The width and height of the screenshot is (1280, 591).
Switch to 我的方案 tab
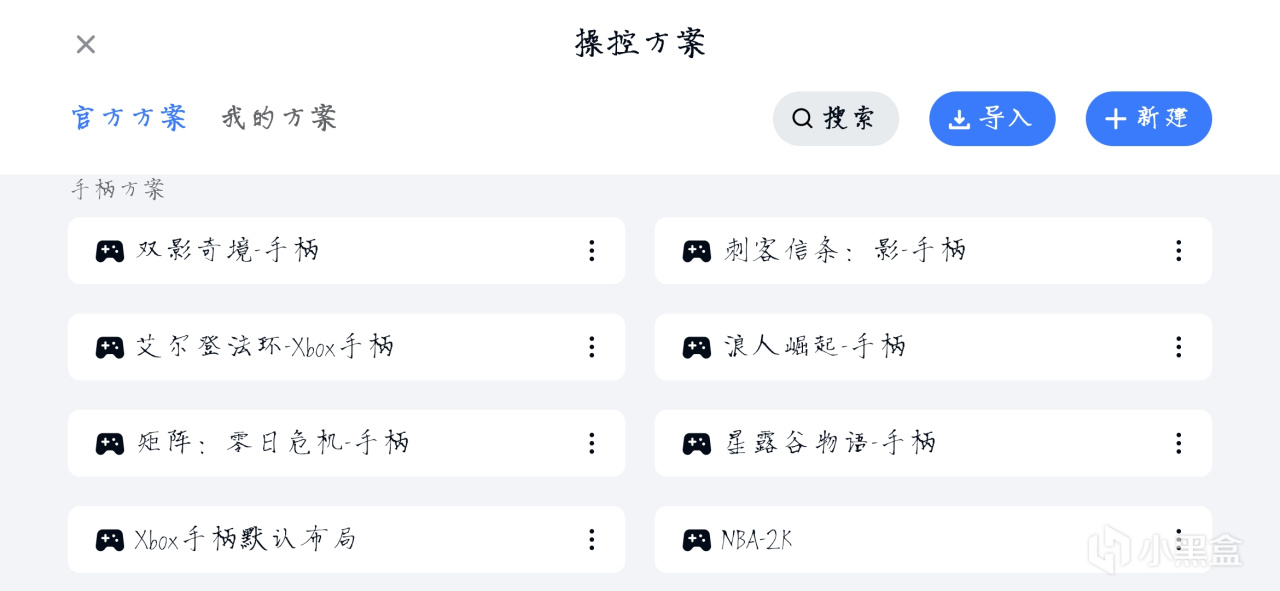279,117
